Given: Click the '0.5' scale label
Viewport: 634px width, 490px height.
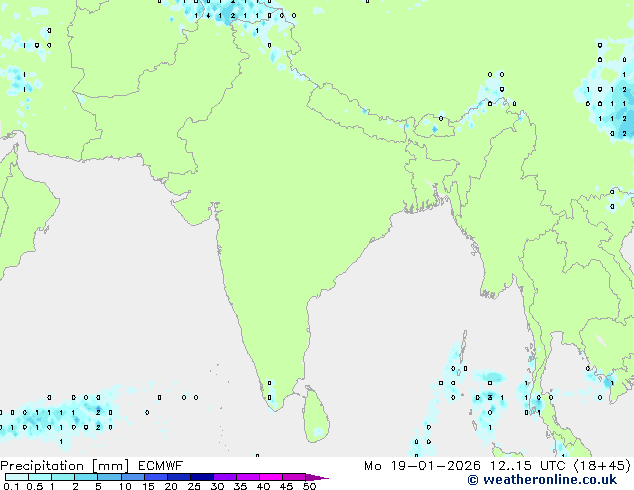Looking at the screenshot, I should click(34, 486).
